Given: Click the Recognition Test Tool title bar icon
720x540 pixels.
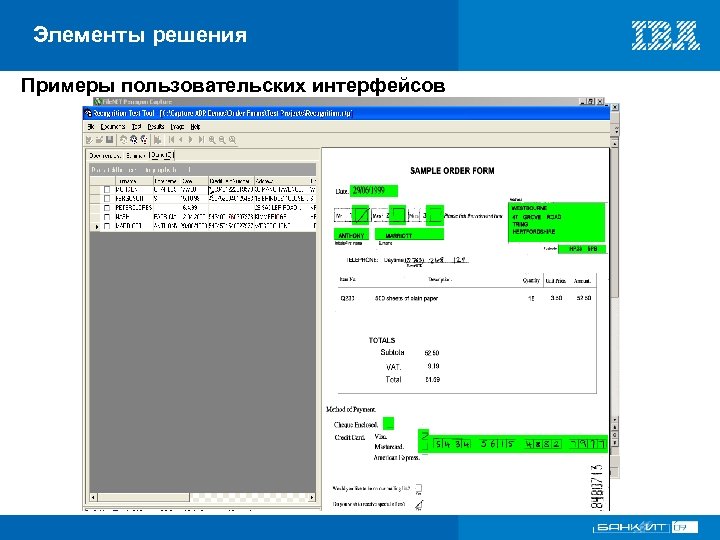Looking at the screenshot, I should [x=88, y=113].
